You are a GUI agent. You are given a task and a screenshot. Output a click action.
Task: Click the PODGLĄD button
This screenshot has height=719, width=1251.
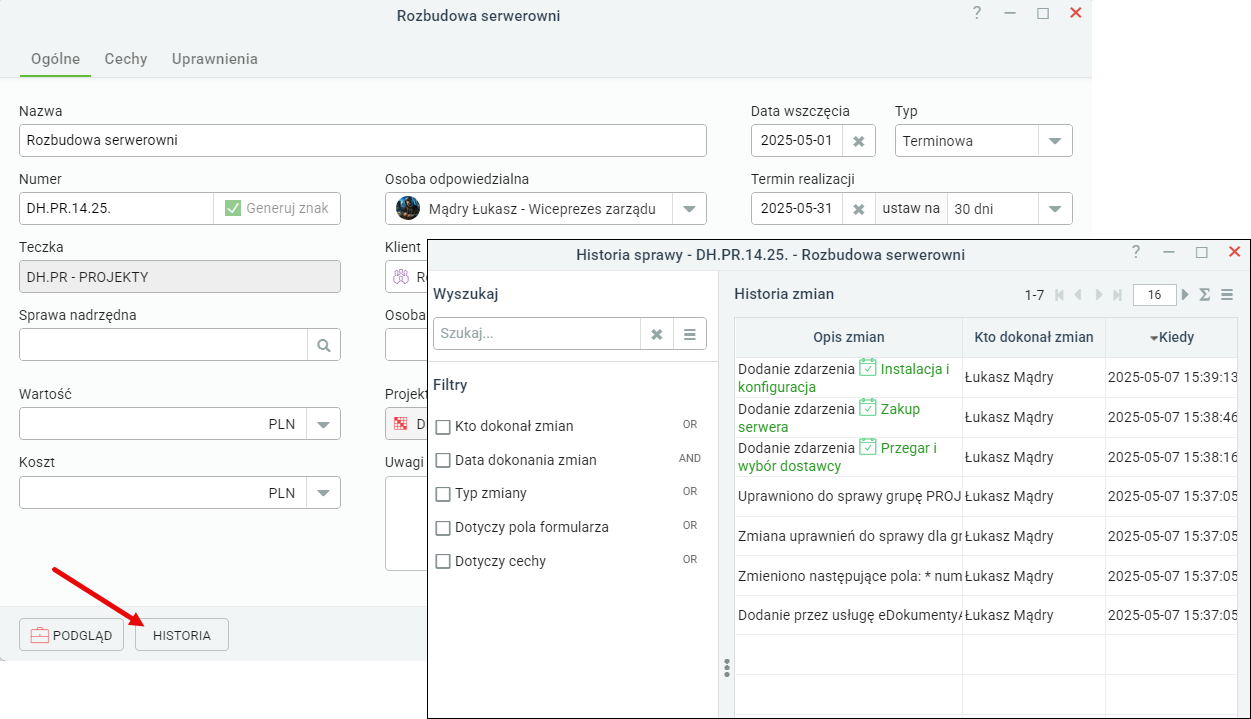click(71, 635)
